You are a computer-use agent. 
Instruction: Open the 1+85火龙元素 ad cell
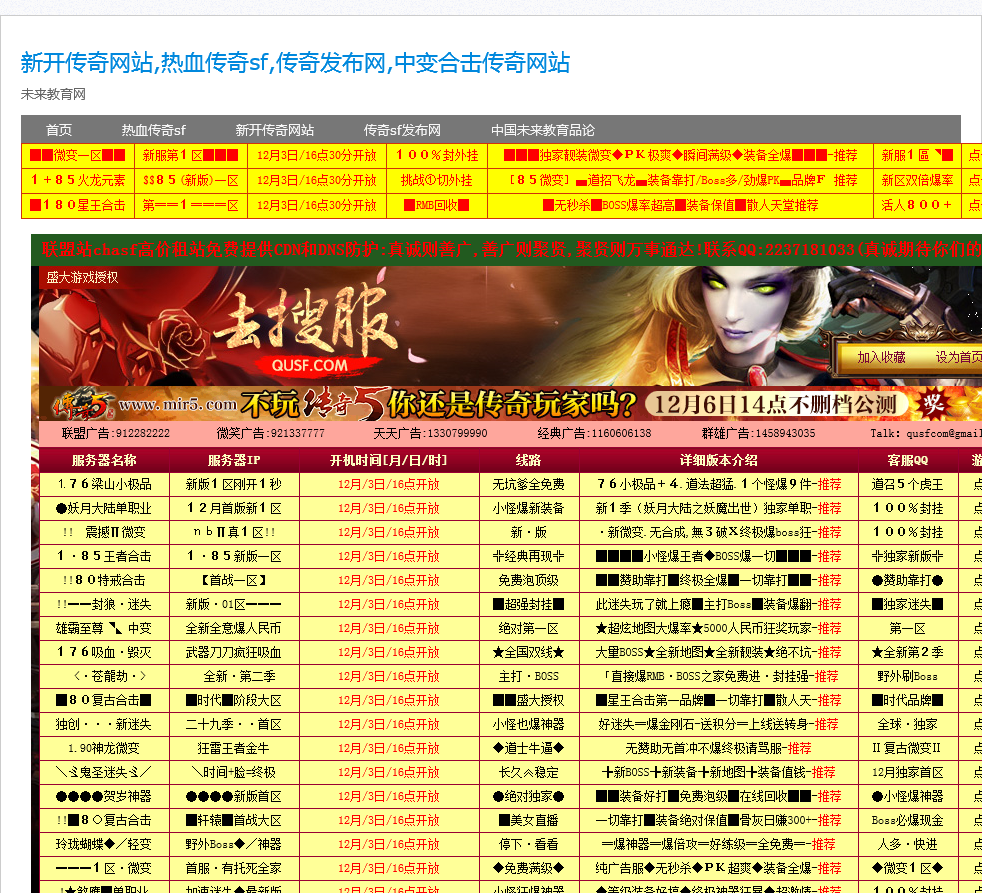78,180
